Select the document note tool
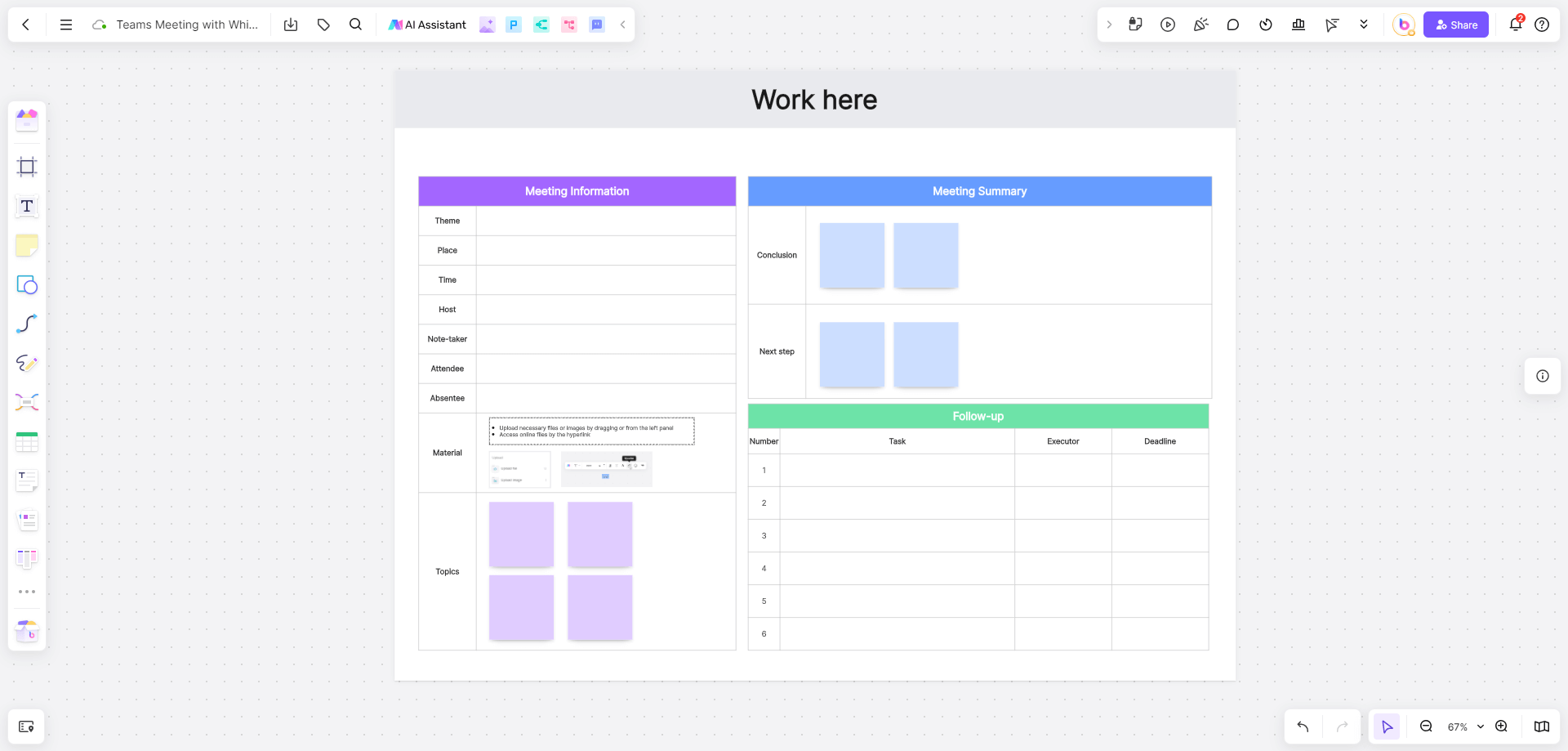This screenshot has width=1568, height=751. 27,481
